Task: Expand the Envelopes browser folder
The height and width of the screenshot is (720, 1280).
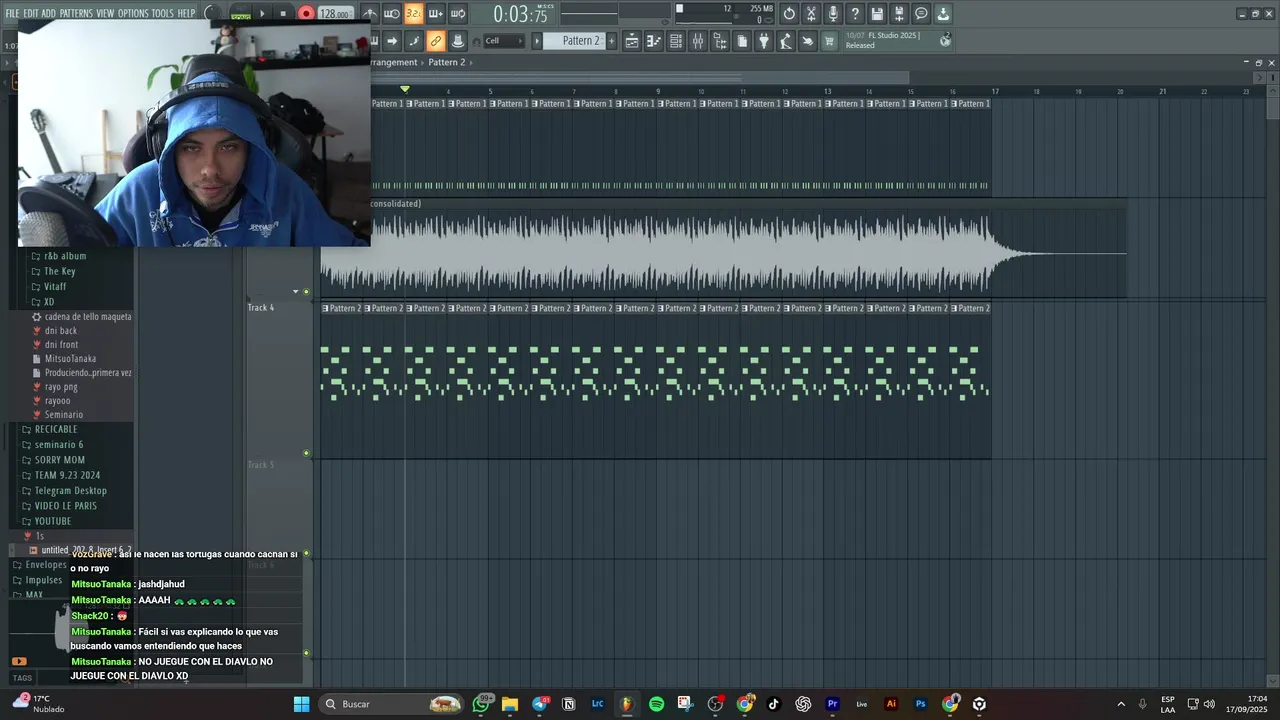Action: (x=46, y=565)
